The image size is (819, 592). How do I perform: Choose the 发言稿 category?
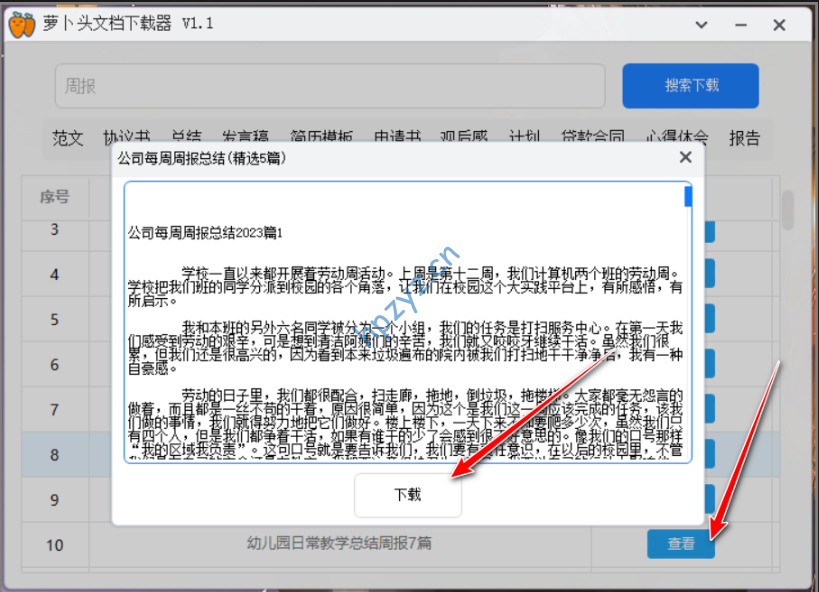click(244, 137)
